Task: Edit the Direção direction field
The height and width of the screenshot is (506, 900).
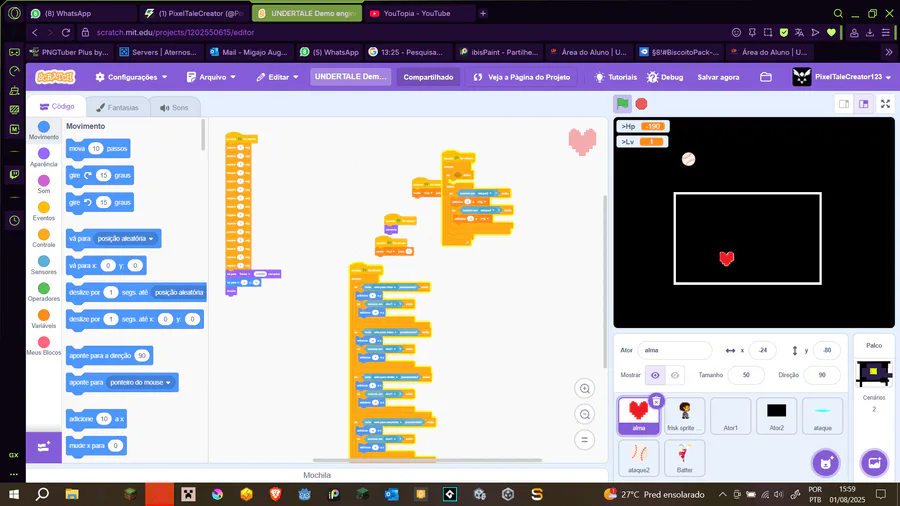Action: 822,375
